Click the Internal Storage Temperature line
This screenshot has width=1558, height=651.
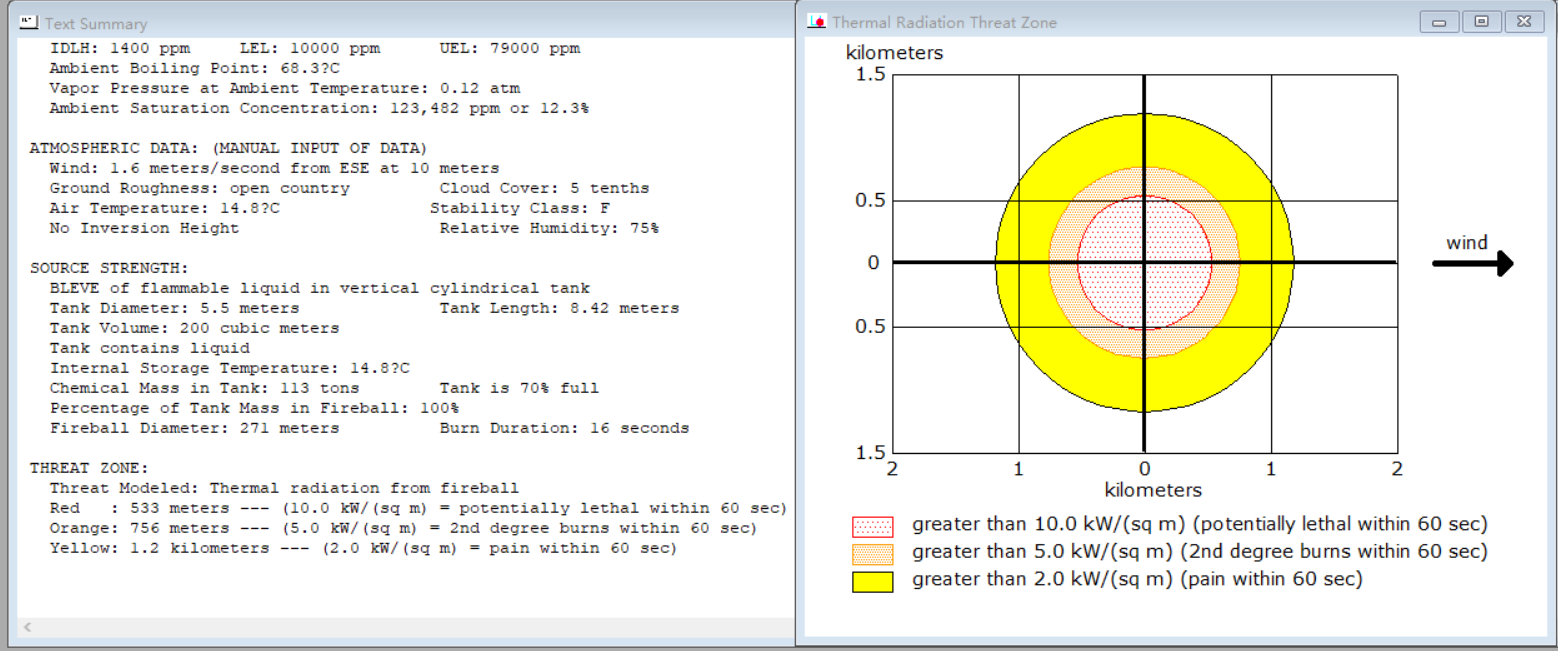coord(229,368)
